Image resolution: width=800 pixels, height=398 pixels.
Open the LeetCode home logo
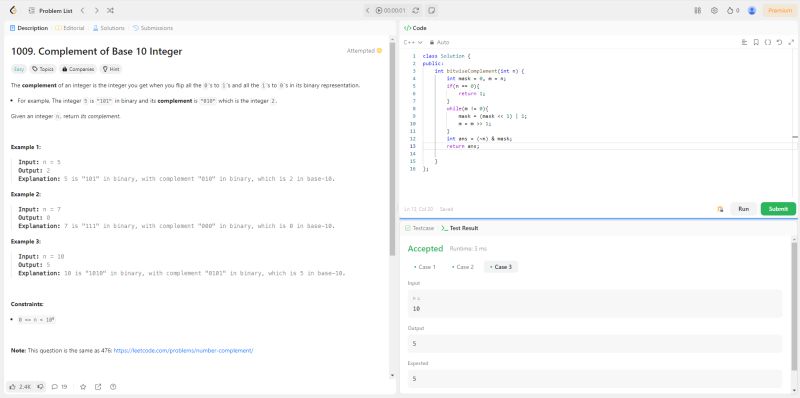[x=14, y=10]
